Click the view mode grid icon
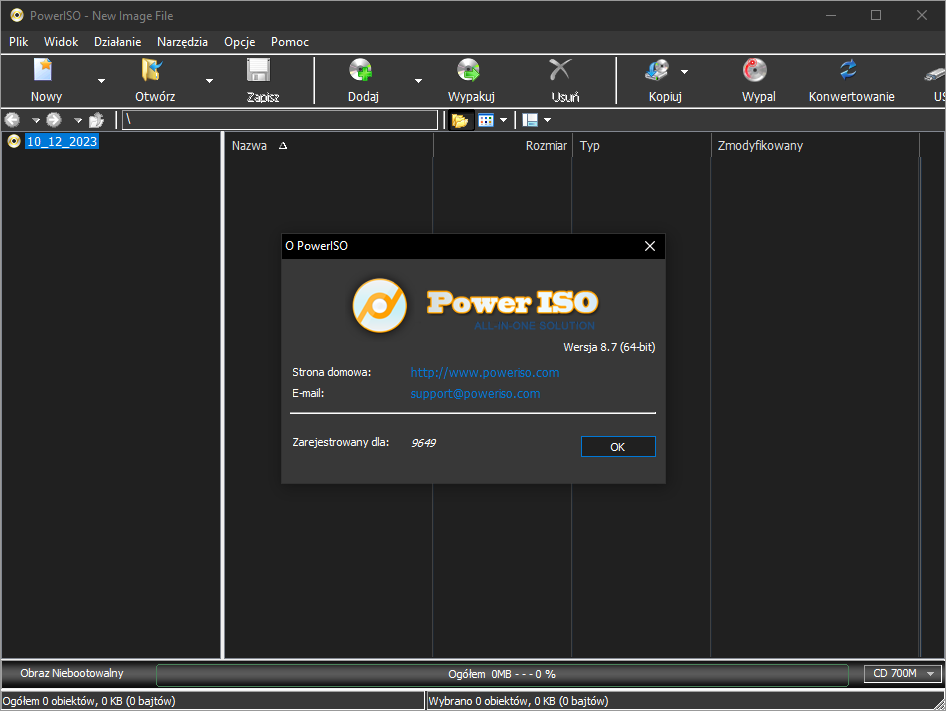946x711 pixels. (x=486, y=120)
